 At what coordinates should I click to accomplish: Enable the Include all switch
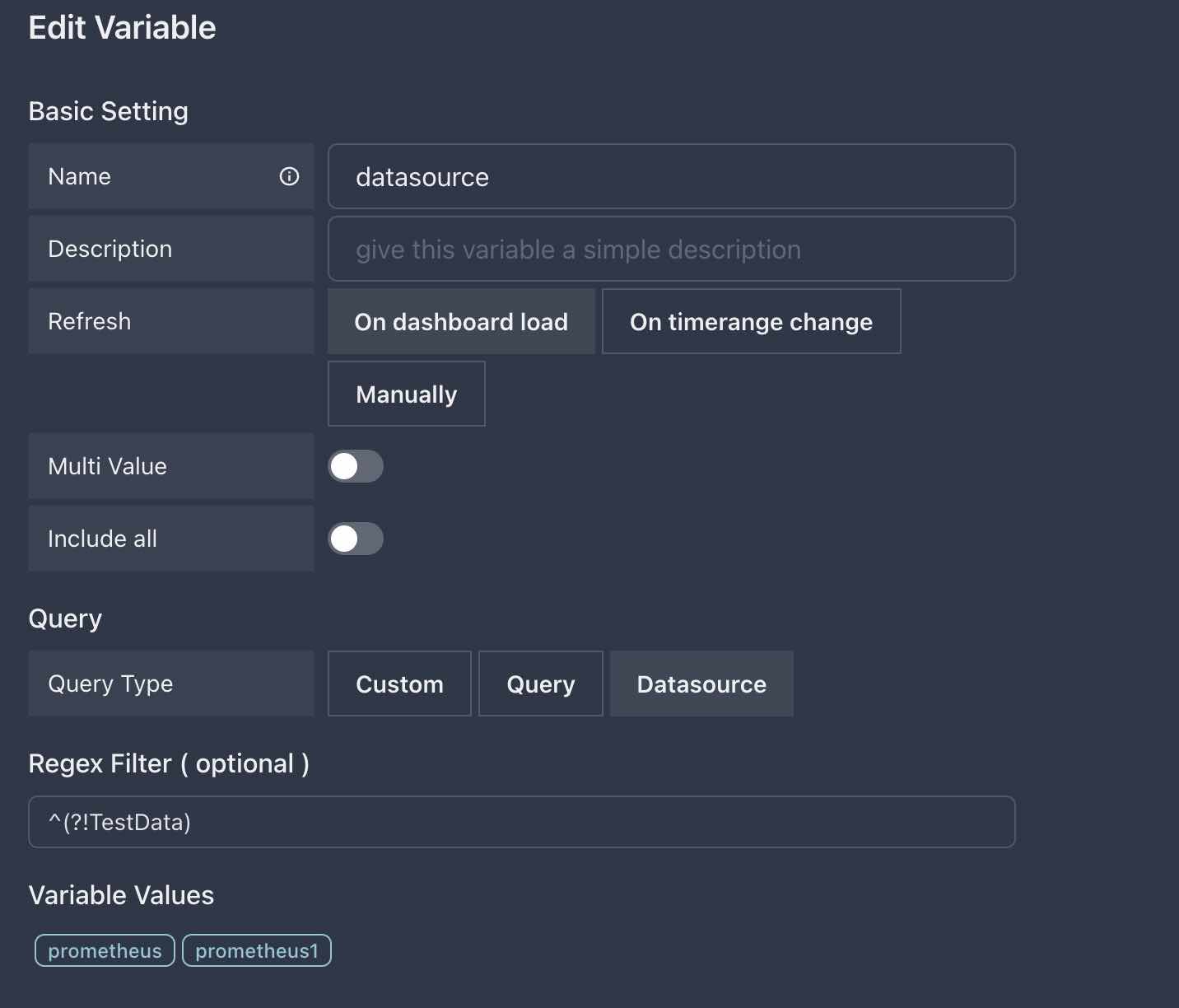tap(356, 539)
